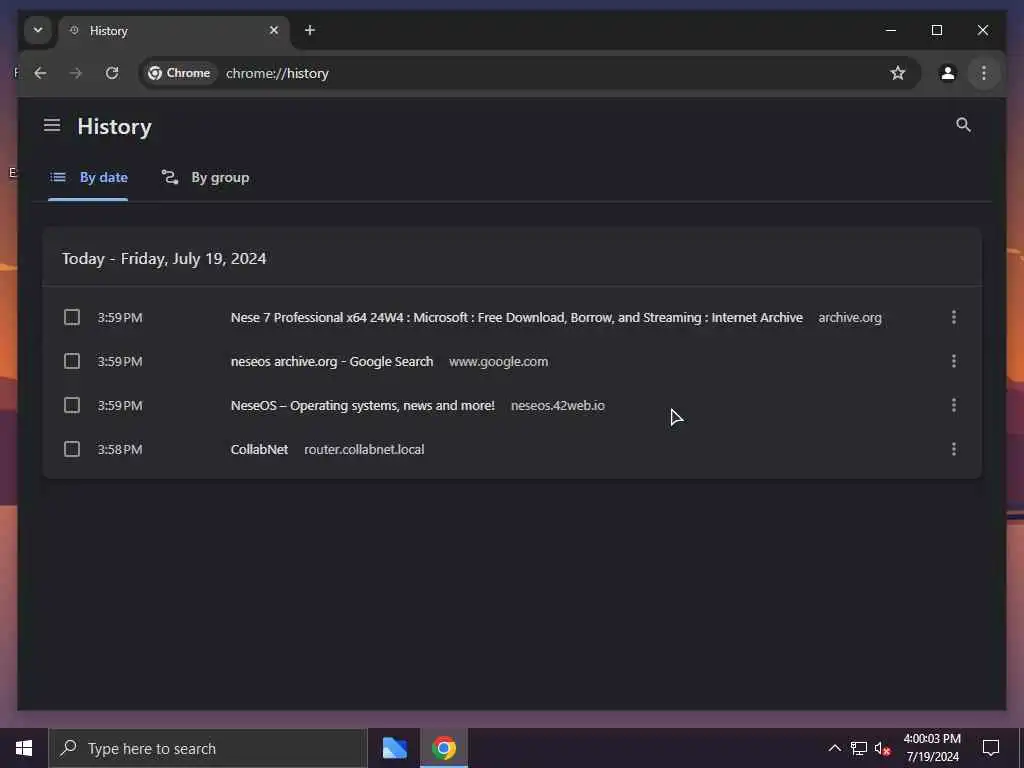This screenshot has height=768, width=1024.
Task: Open the Chrome three-dot menu
Action: (x=983, y=73)
